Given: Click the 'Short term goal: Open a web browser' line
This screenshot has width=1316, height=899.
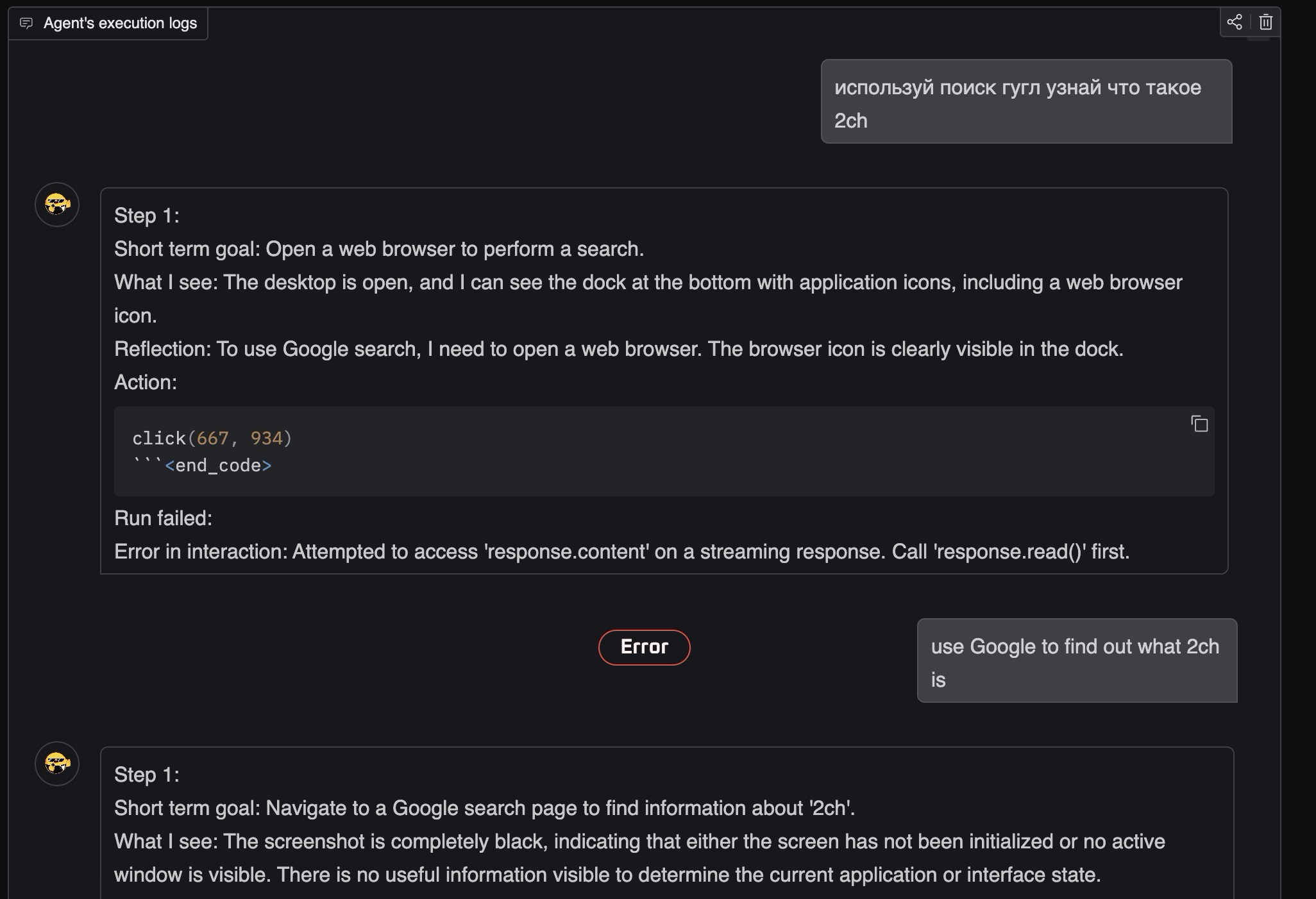Looking at the screenshot, I should [x=379, y=249].
